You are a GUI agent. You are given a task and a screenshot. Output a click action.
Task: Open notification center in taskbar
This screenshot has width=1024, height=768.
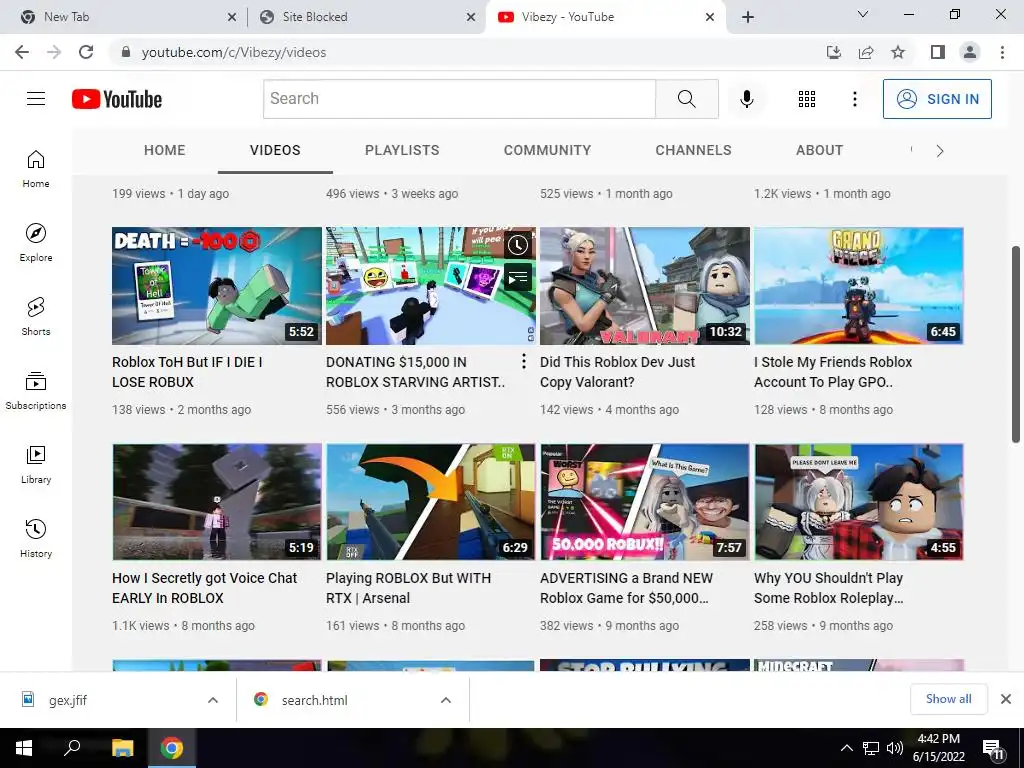(993, 749)
